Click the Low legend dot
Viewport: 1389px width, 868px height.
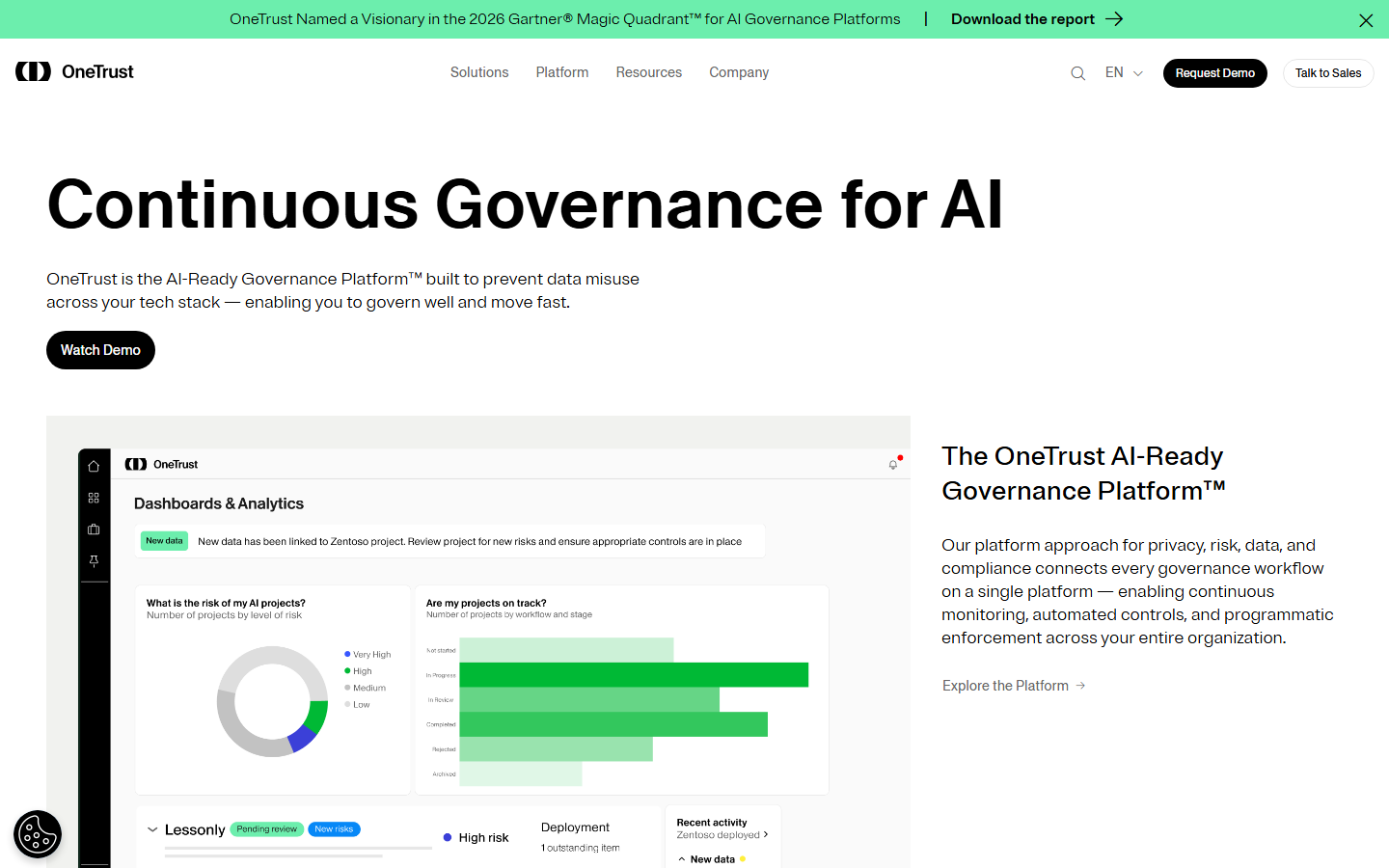[x=347, y=704]
